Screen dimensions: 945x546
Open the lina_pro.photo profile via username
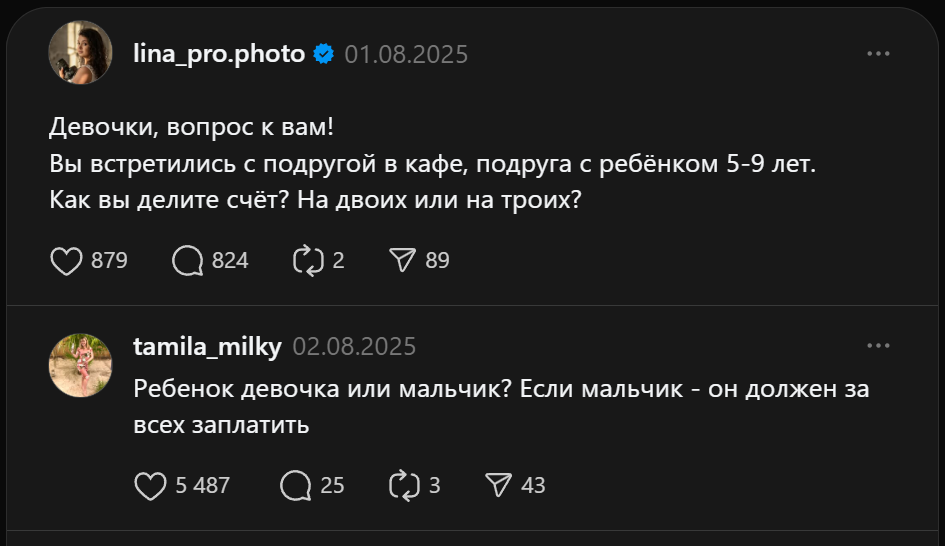coord(218,54)
